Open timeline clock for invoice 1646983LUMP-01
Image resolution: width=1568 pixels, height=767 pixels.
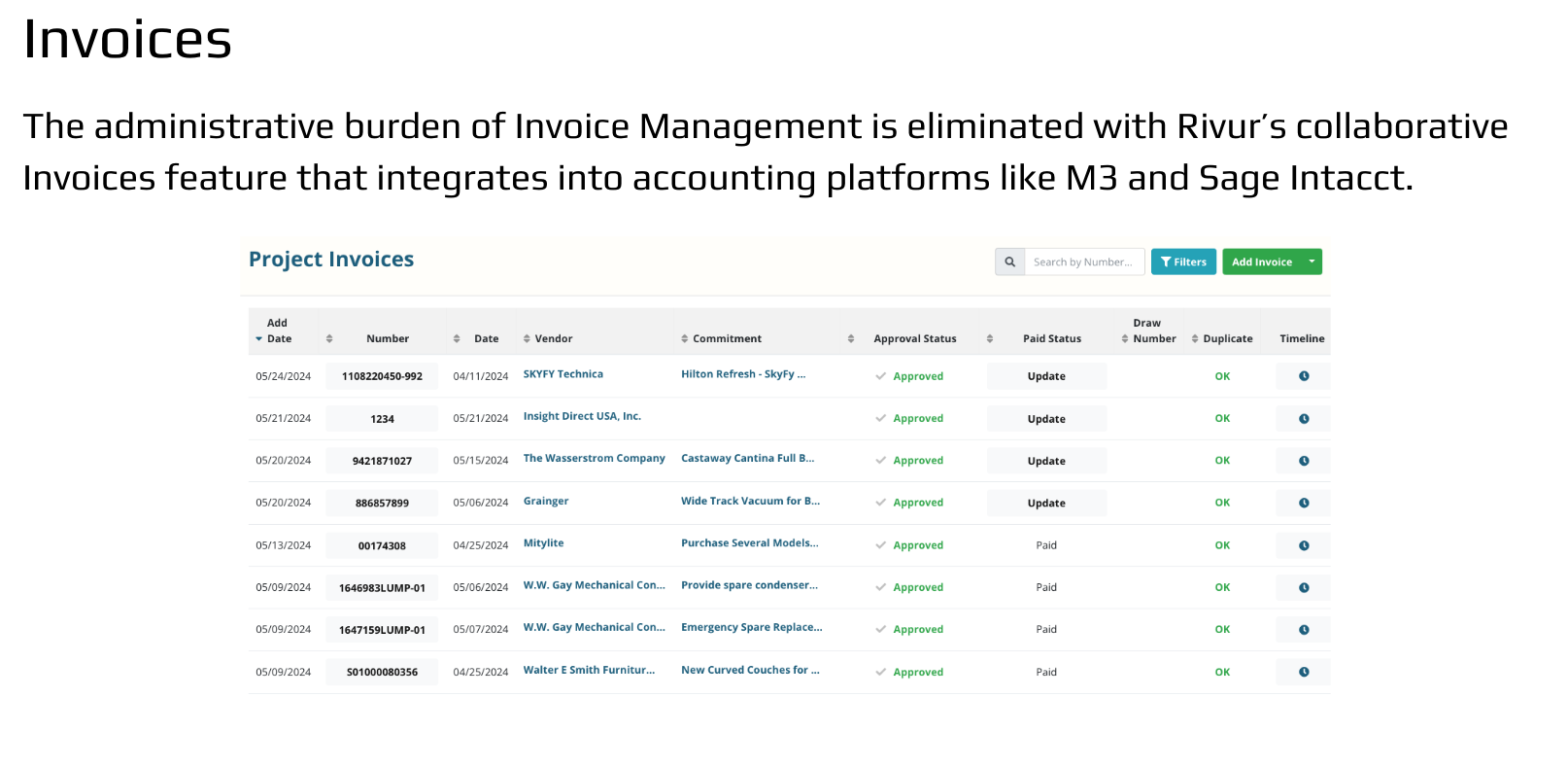coord(1304,588)
